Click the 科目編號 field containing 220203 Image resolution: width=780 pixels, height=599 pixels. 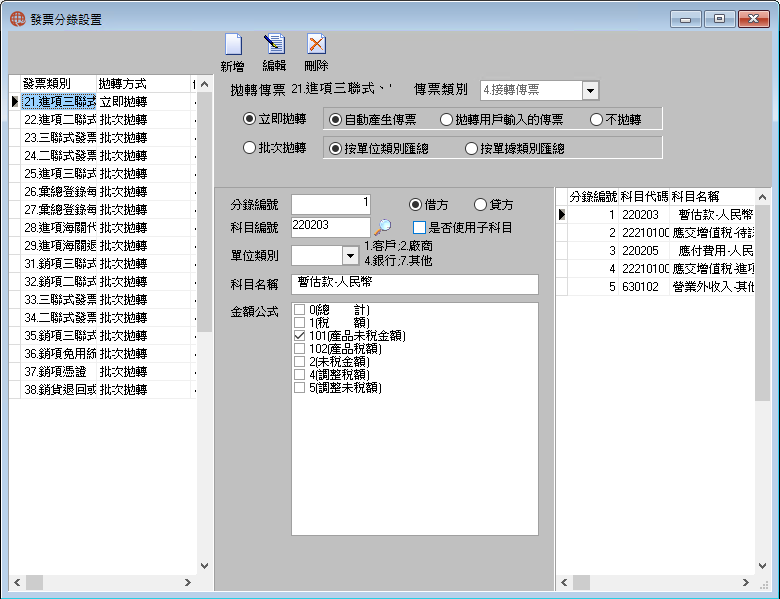(331, 227)
